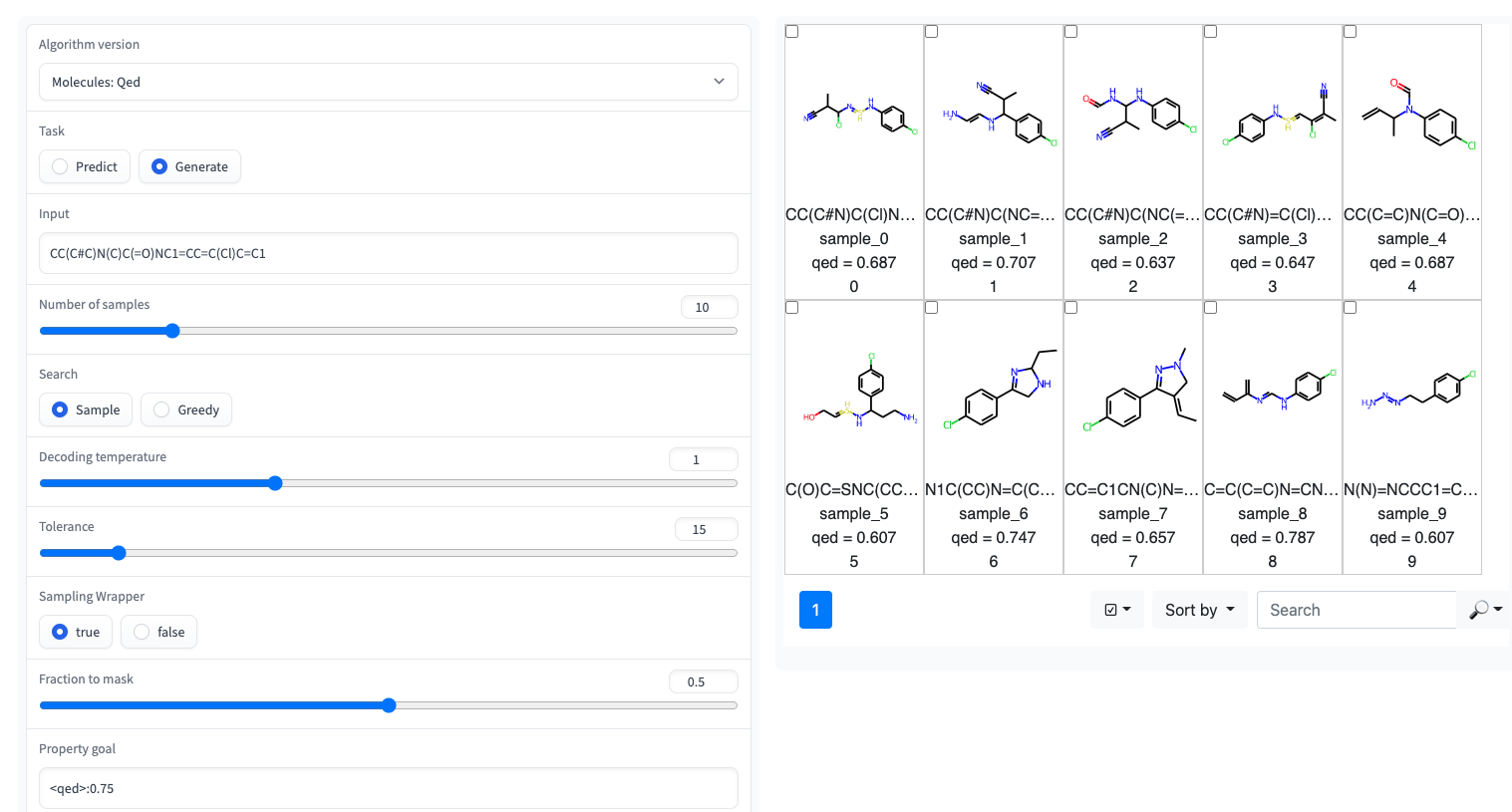Screen dimensions: 1512x812
Task: Click the Property goal text field
Action: tap(388, 788)
